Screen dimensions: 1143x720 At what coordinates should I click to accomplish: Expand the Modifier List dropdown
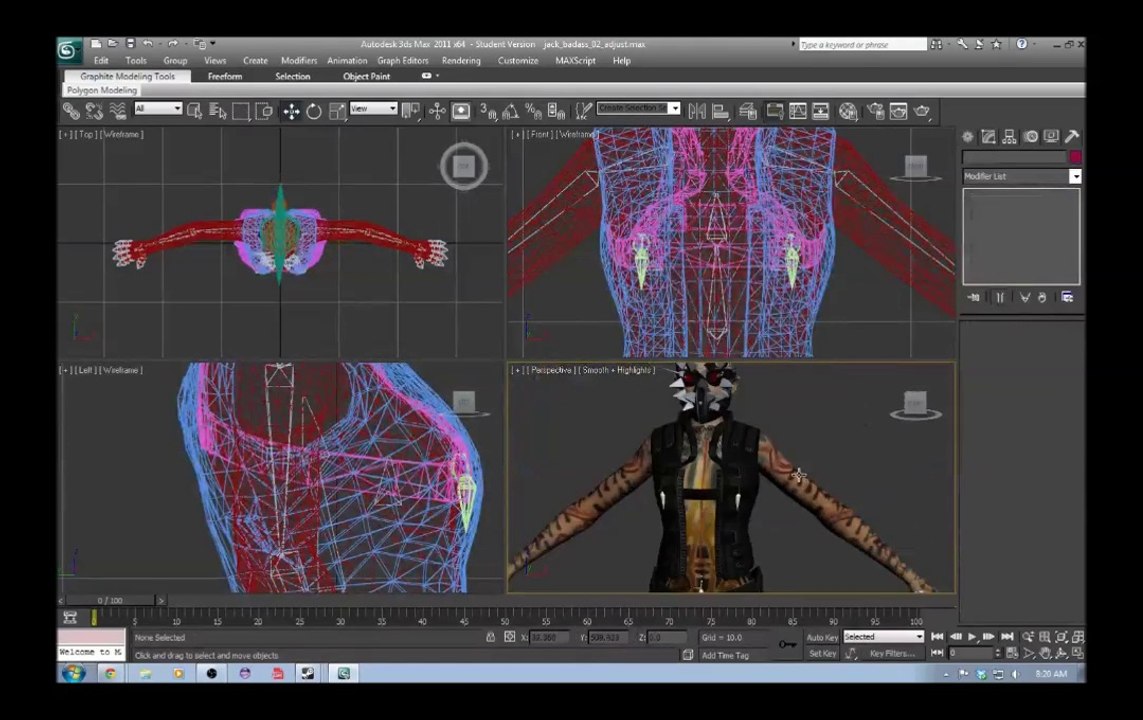click(1075, 176)
